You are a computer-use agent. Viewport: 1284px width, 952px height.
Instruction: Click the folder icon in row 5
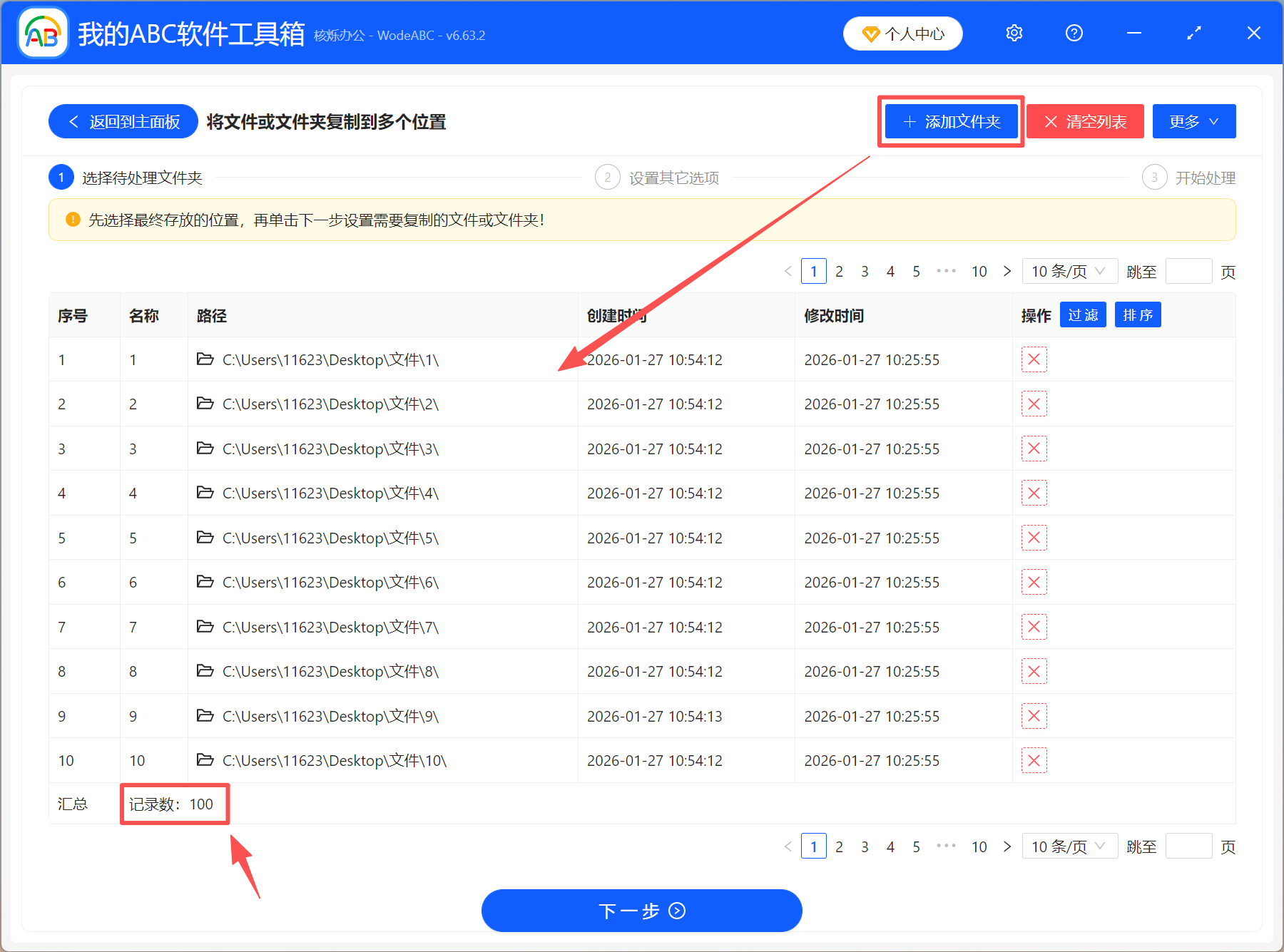(205, 538)
